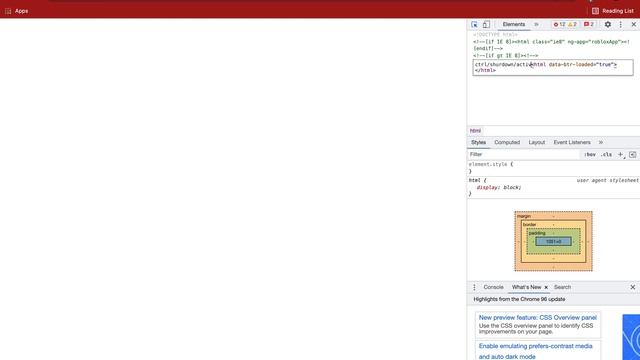The width and height of the screenshot is (640, 360).
Task: Open the Layout tab
Action: pyautogui.click(x=537, y=142)
